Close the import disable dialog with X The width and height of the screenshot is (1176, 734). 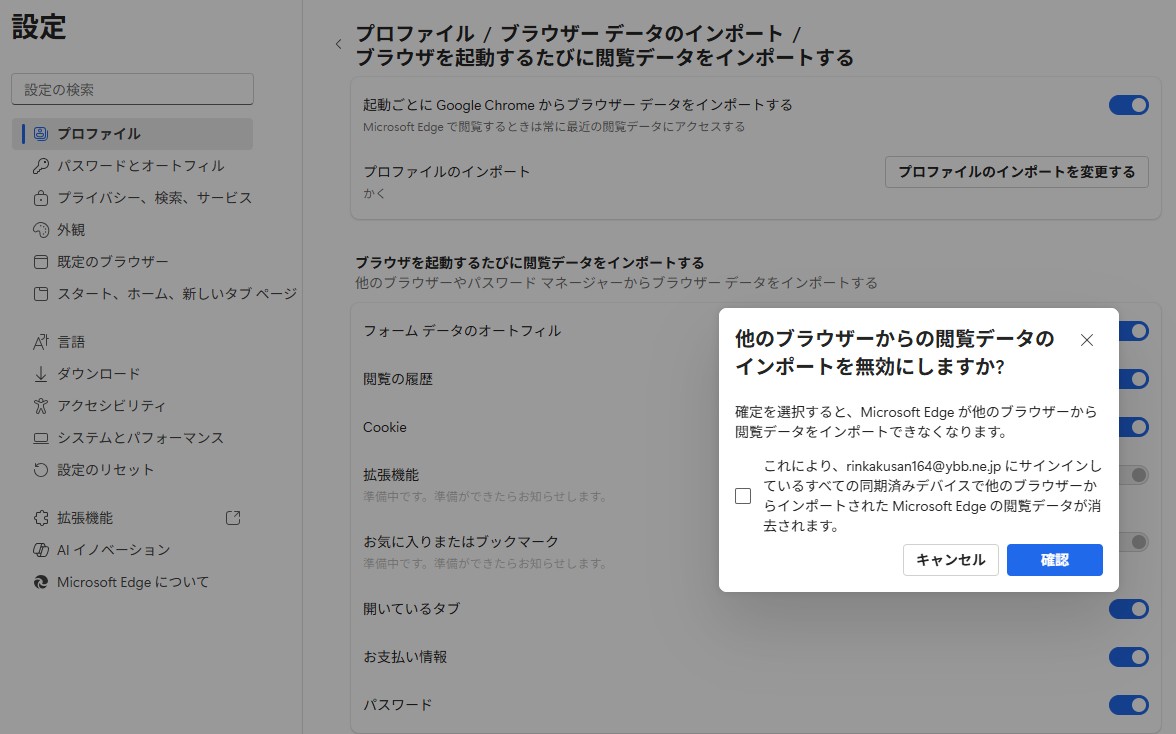[x=1087, y=340]
